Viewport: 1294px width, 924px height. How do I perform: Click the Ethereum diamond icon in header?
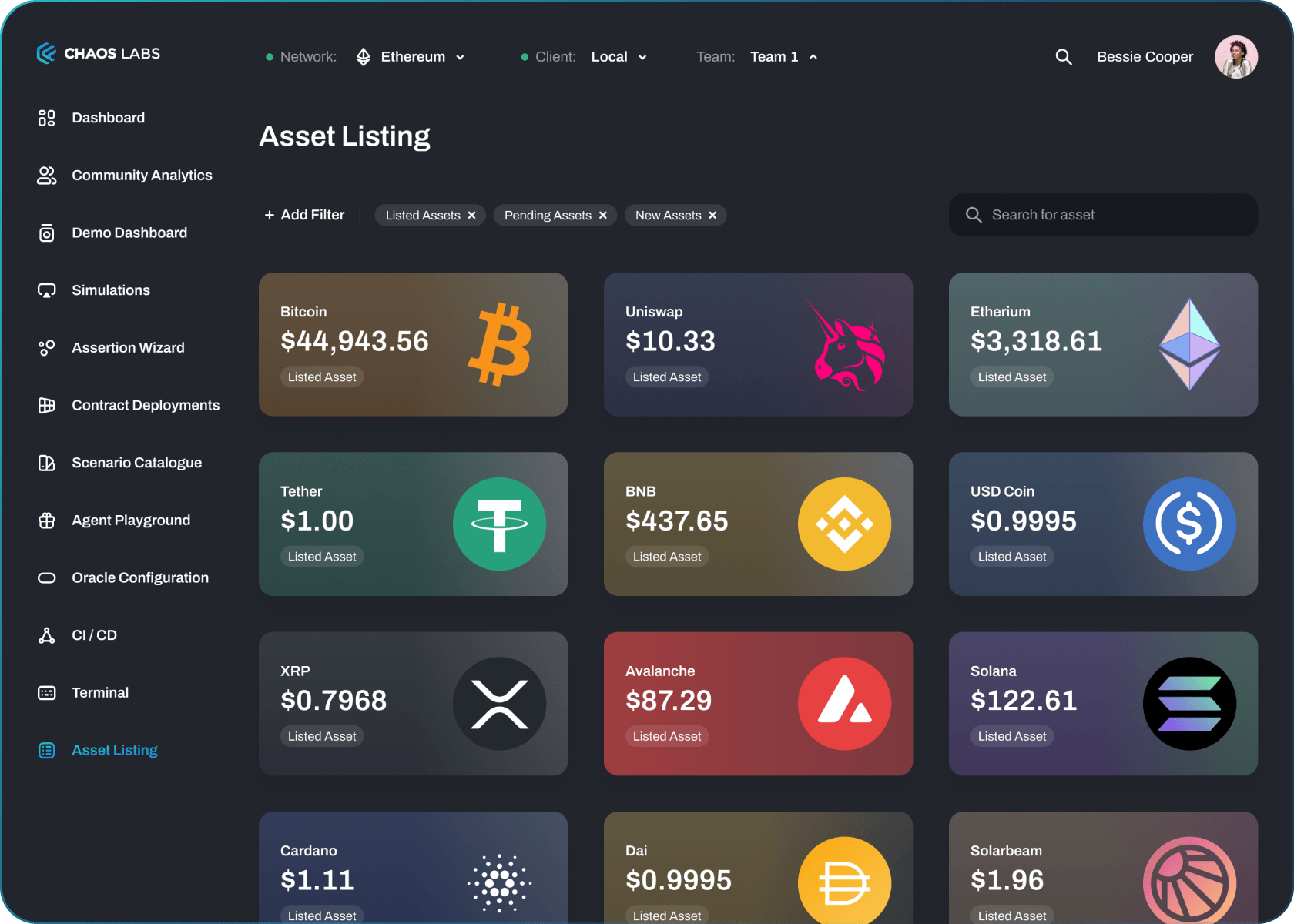click(x=364, y=57)
